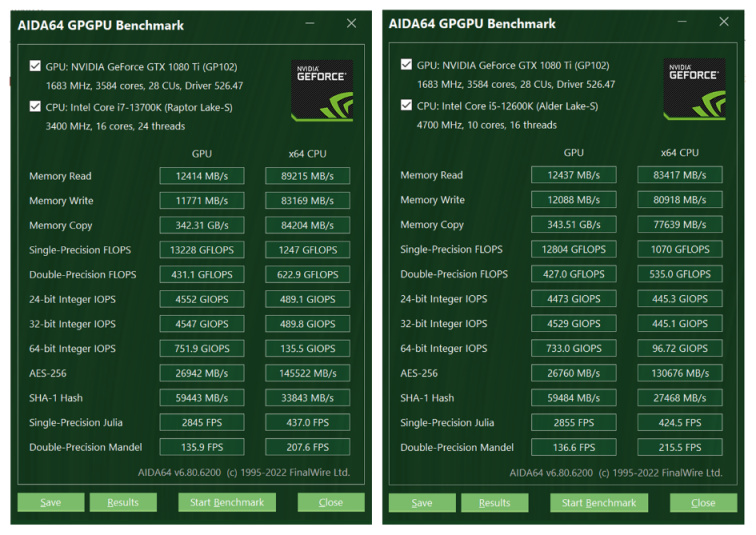Start Benchmark in the i7-13700K window

pos(227,502)
